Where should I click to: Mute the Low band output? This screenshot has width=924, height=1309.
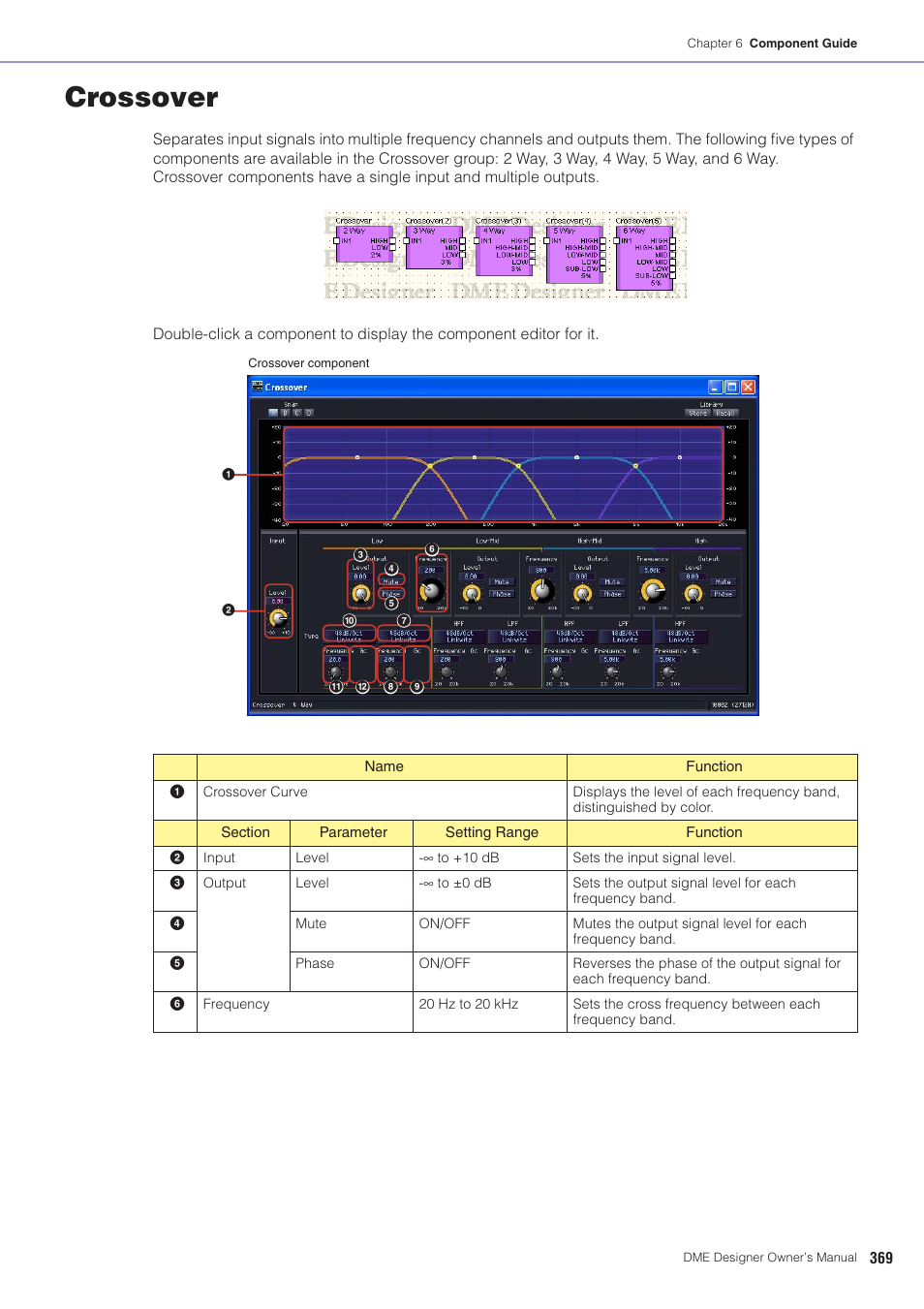pyautogui.click(x=391, y=581)
